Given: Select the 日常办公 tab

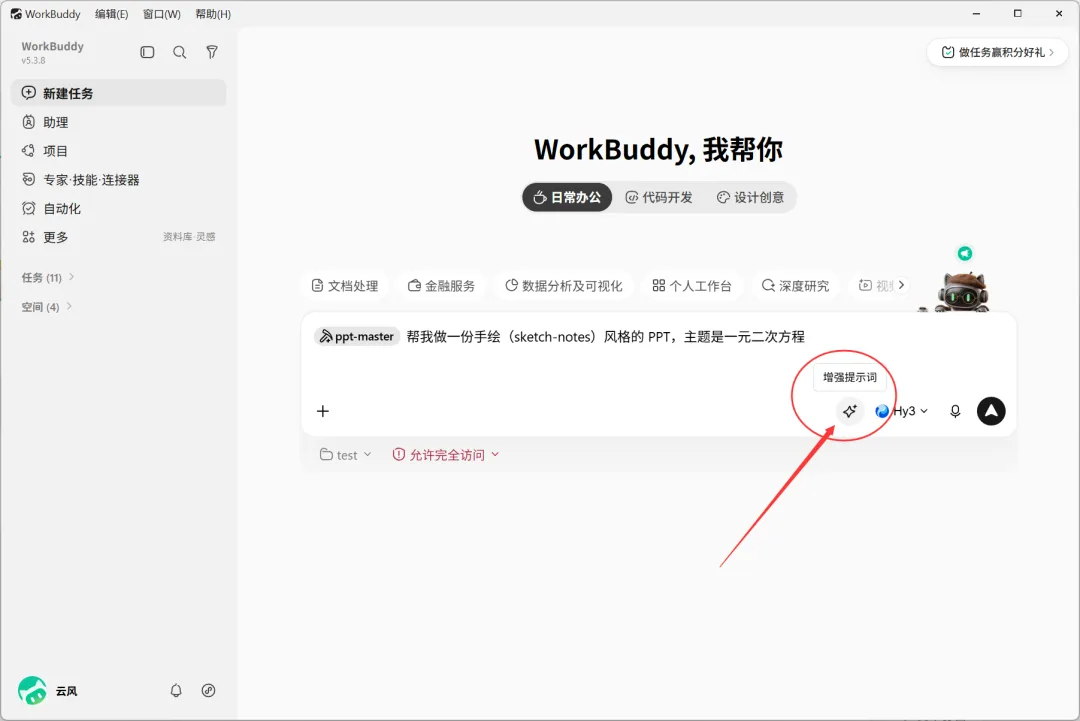Looking at the screenshot, I should pos(567,198).
